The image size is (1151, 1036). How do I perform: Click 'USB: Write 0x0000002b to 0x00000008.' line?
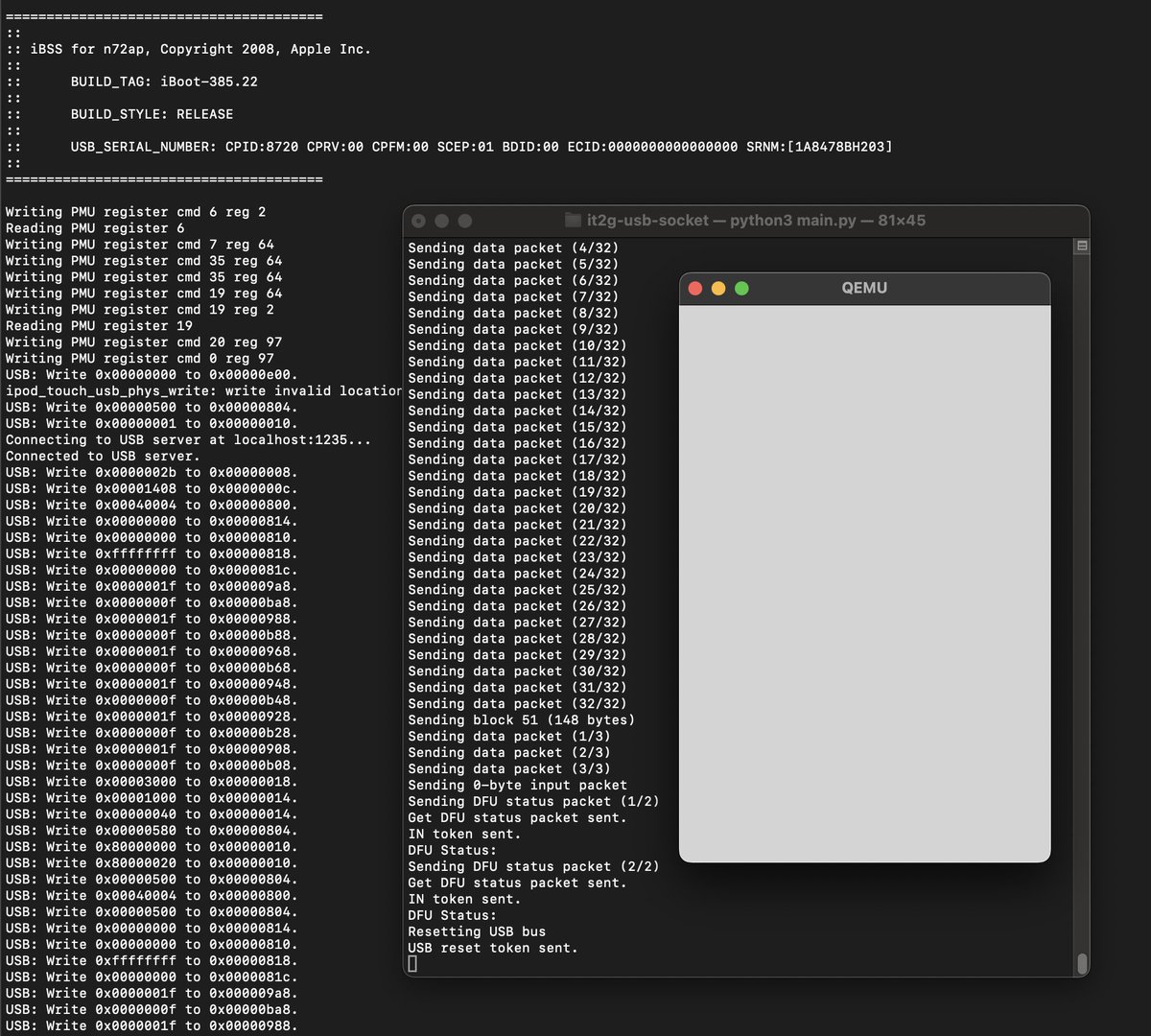pyautogui.click(x=152, y=473)
